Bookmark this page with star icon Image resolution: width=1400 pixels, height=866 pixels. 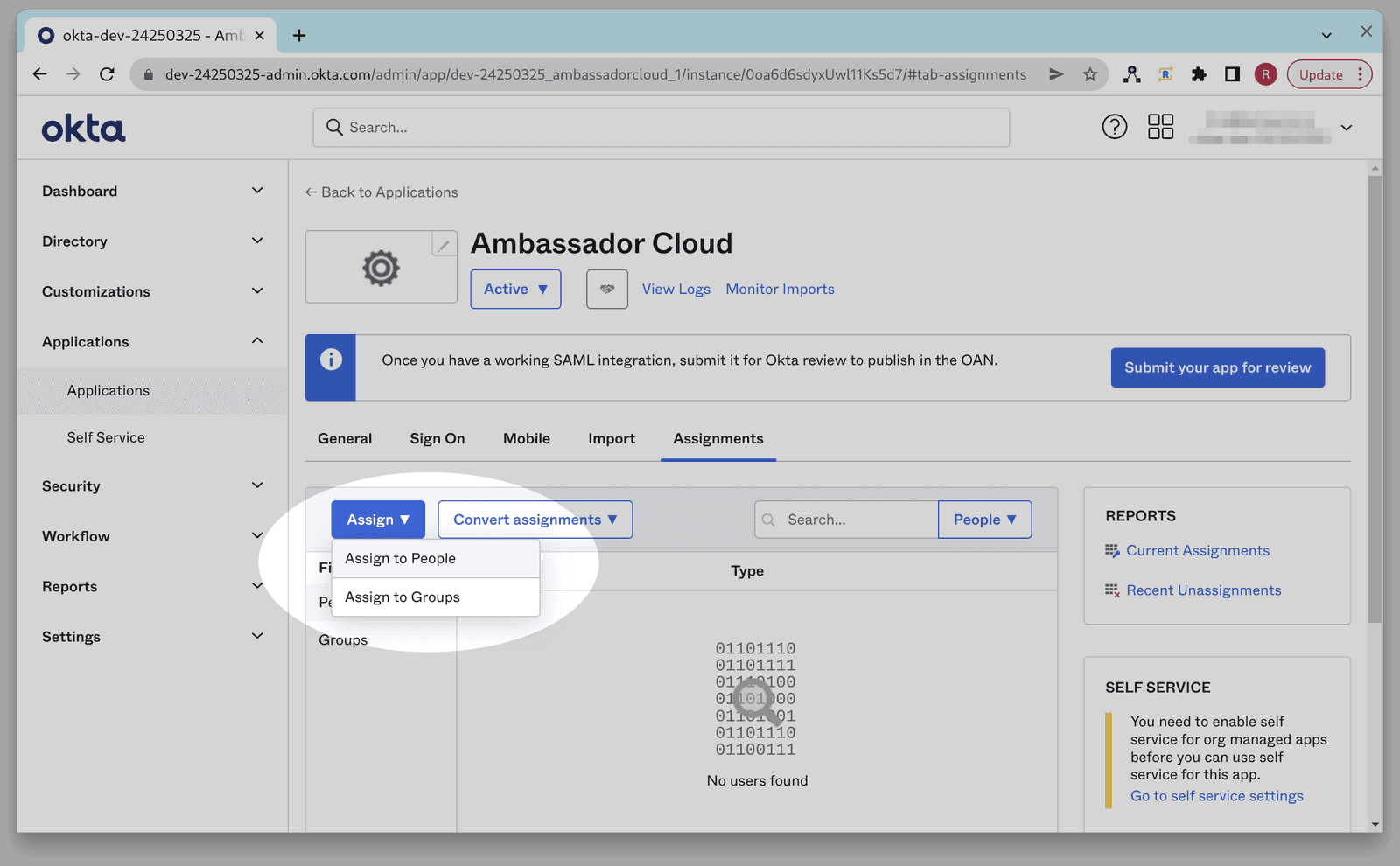tap(1089, 74)
